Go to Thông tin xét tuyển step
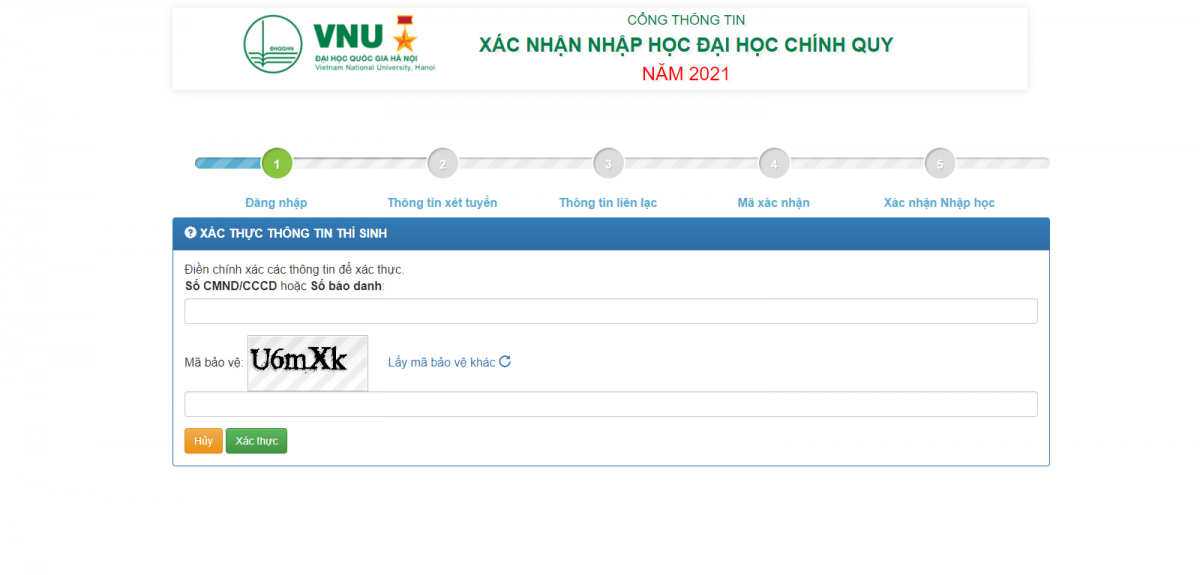 click(x=442, y=203)
